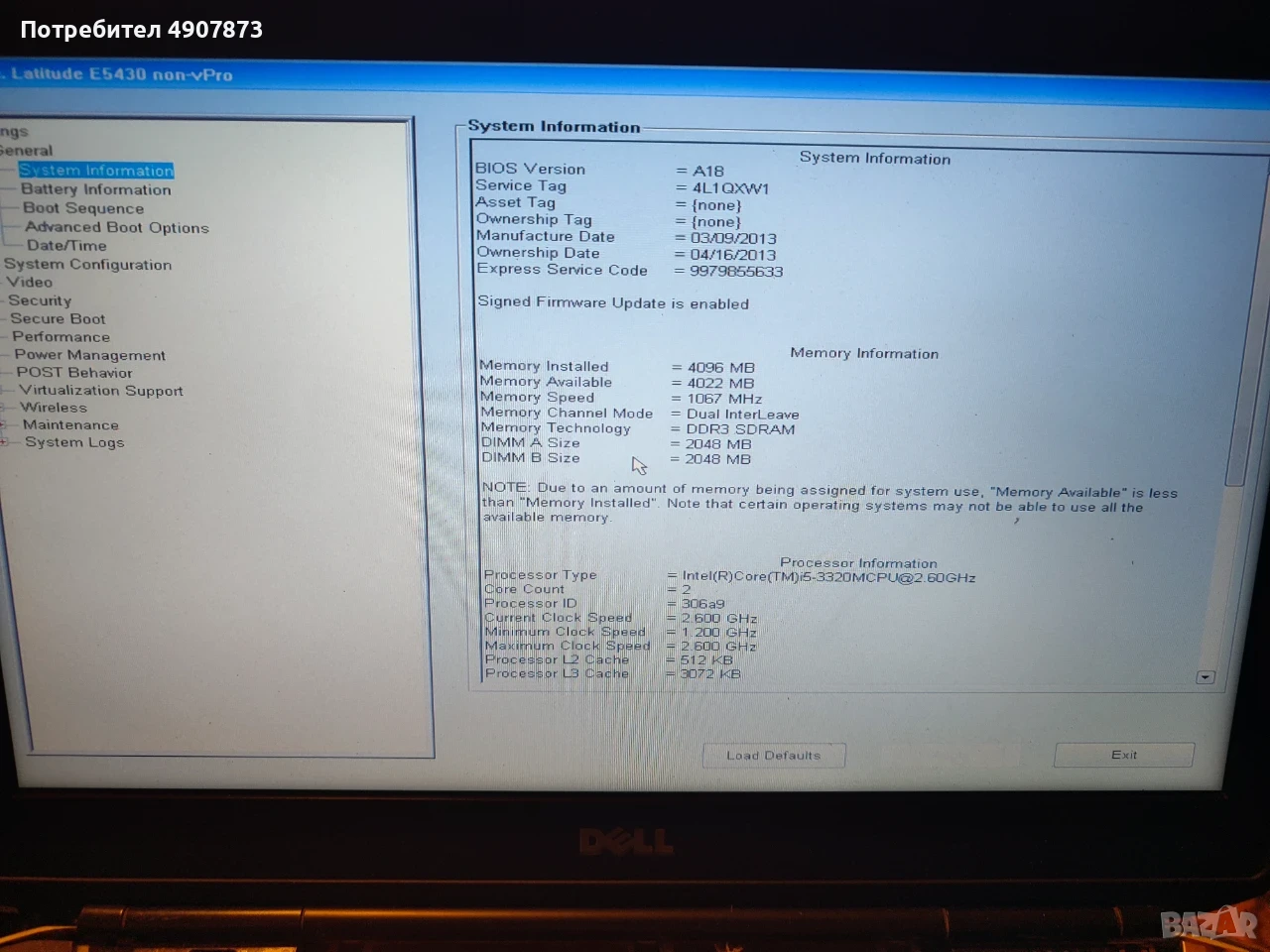Open Advanced Boot Options
Image resolution: width=1270 pixels, height=952 pixels.
tap(117, 227)
